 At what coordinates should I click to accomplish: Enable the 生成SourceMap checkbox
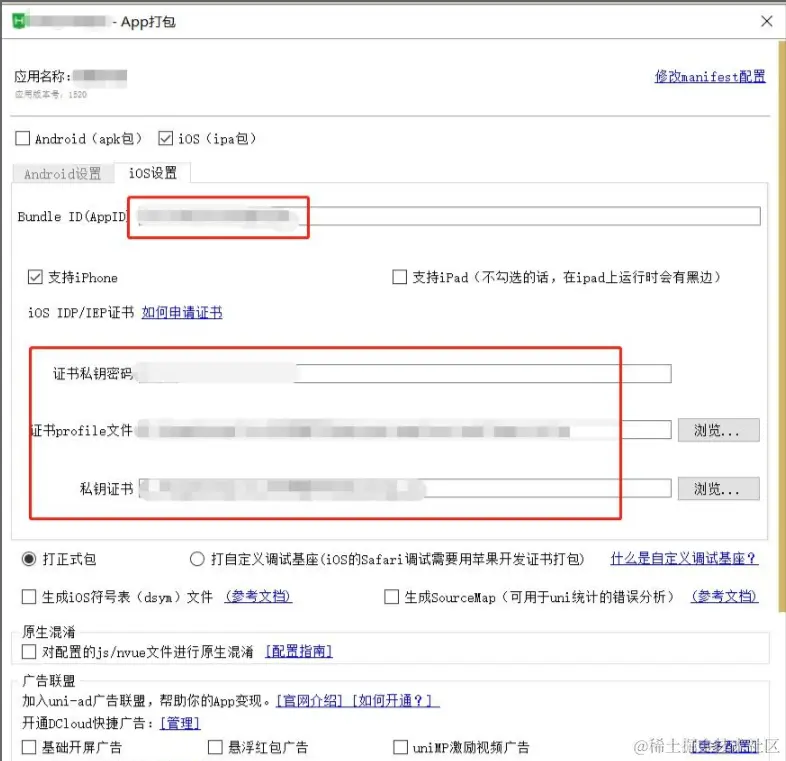click(x=391, y=597)
